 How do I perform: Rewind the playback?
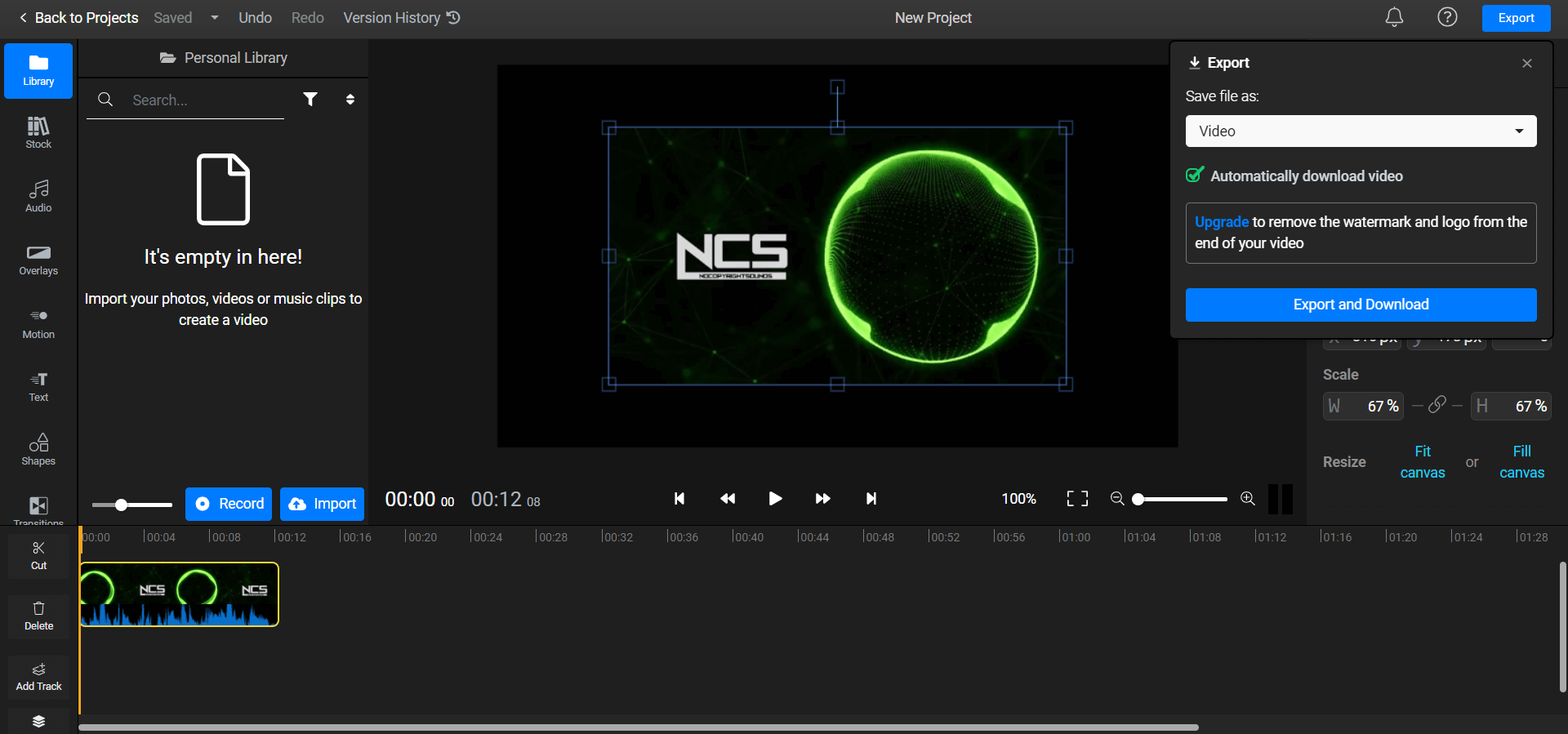[728, 499]
